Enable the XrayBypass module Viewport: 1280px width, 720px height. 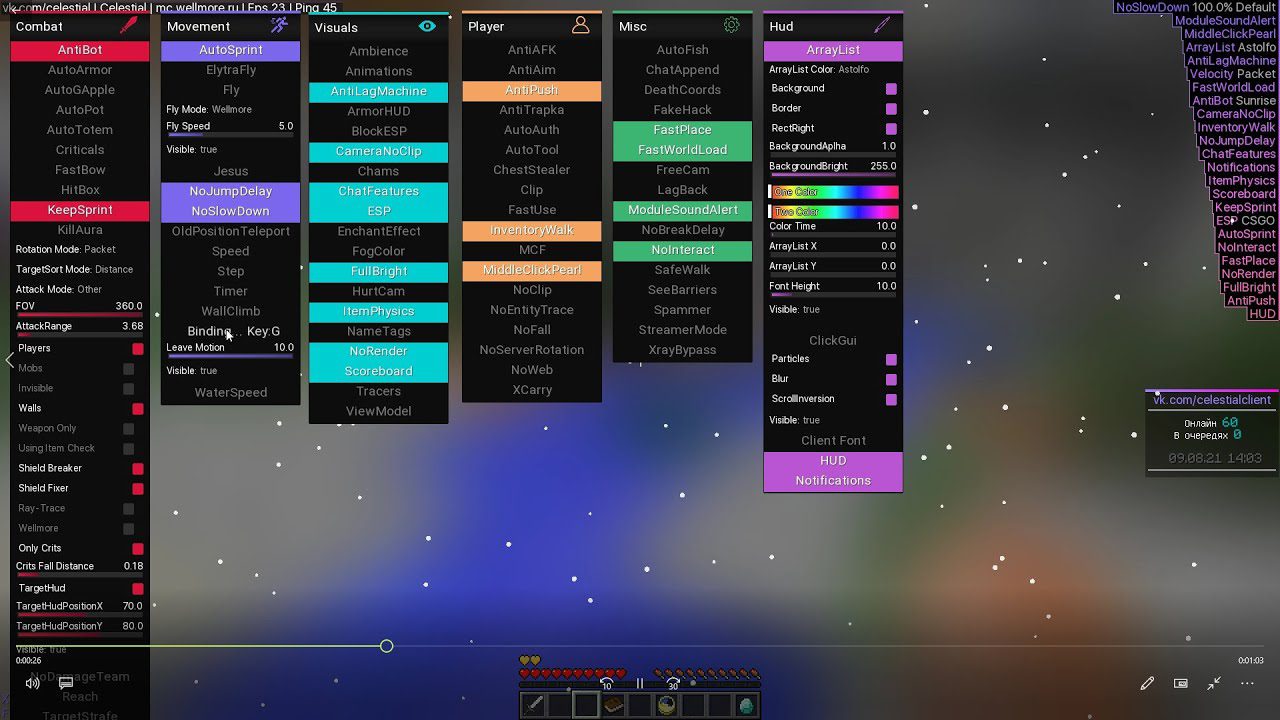click(683, 350)
